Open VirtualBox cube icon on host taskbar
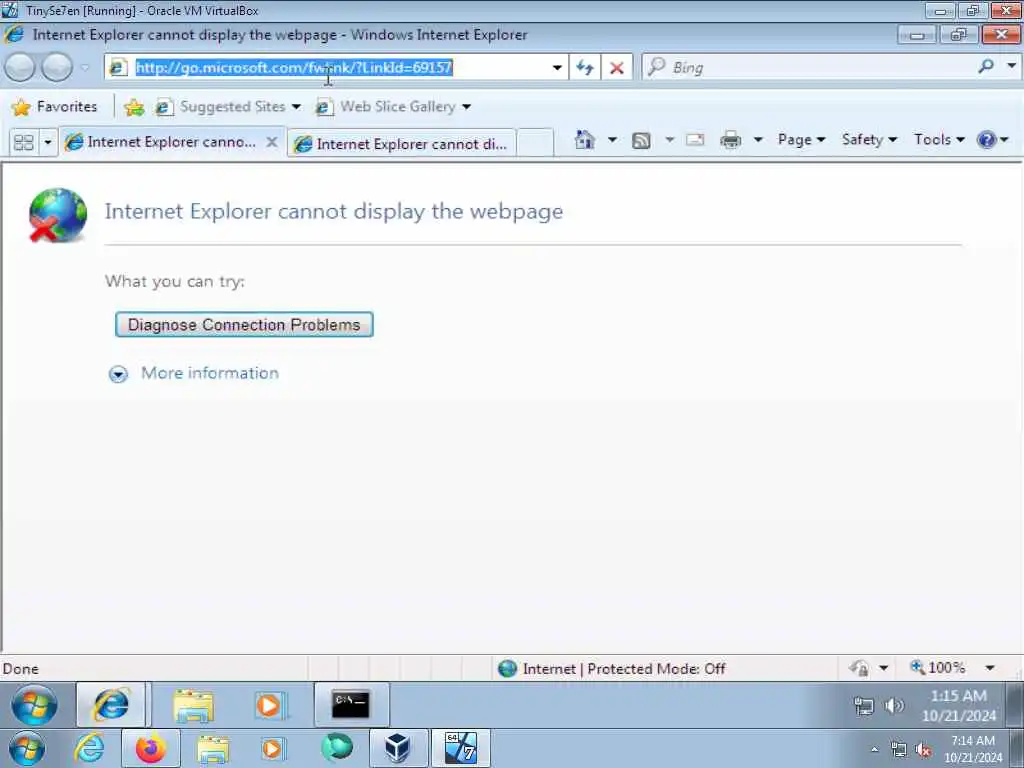 coord(398,748)
